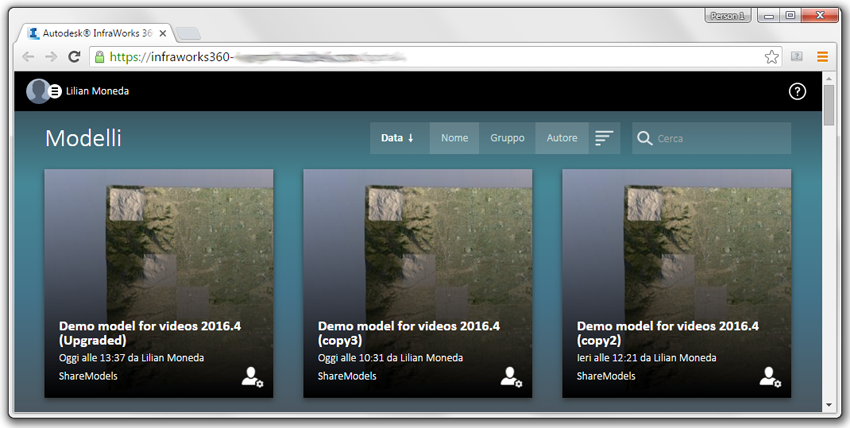Open the user menu icon beside Lilian Moneda
This screenshot has height=428, width=850.
tap(55, 92)
